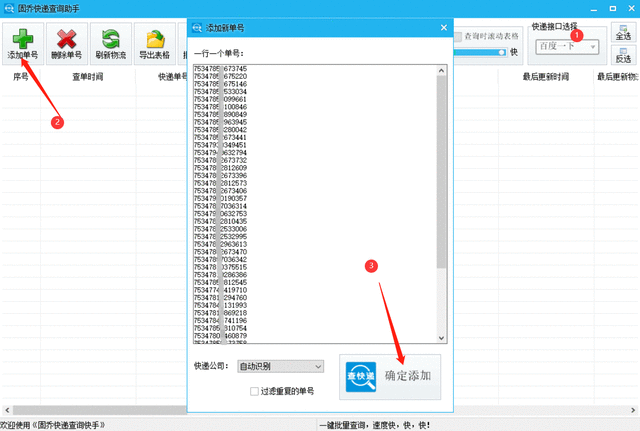Click the tracking number list down arrow
The width and height of the screenshot is (640, 431).
(441, 338)
